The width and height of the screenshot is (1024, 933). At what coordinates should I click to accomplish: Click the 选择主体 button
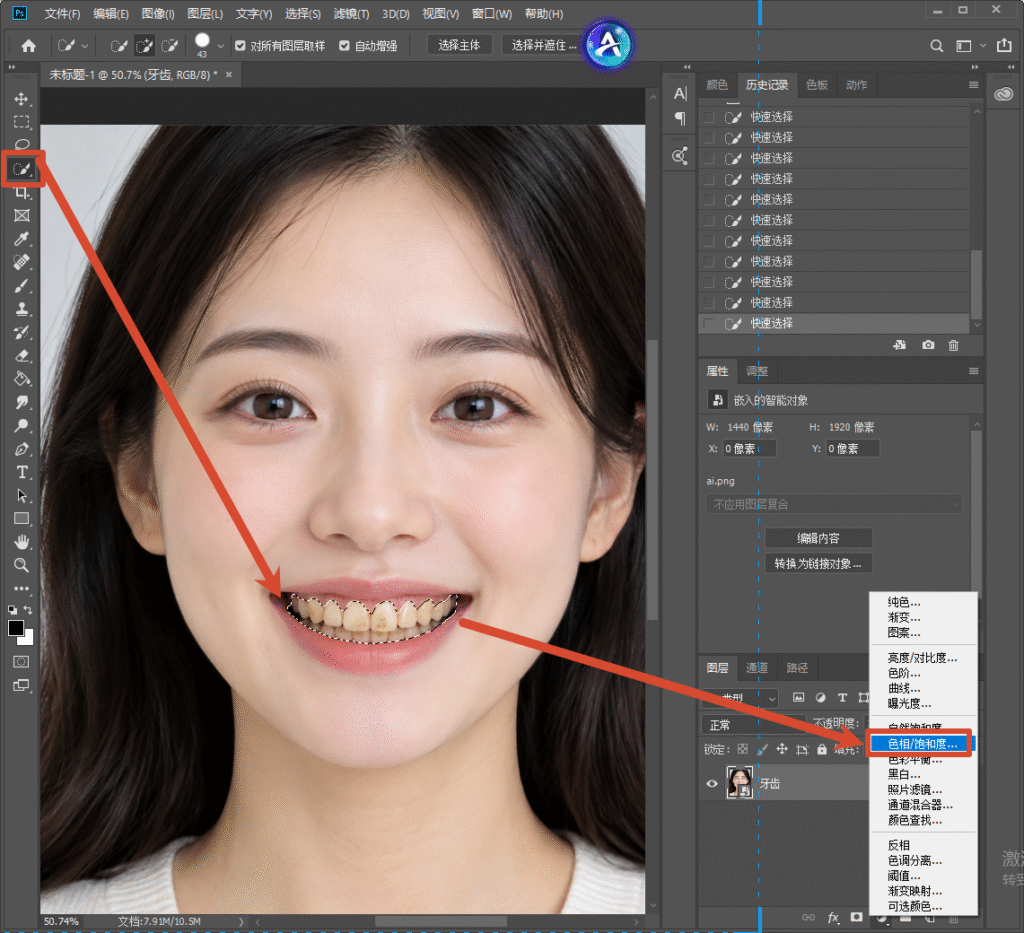pyautogui.click(x=459, y=45)
